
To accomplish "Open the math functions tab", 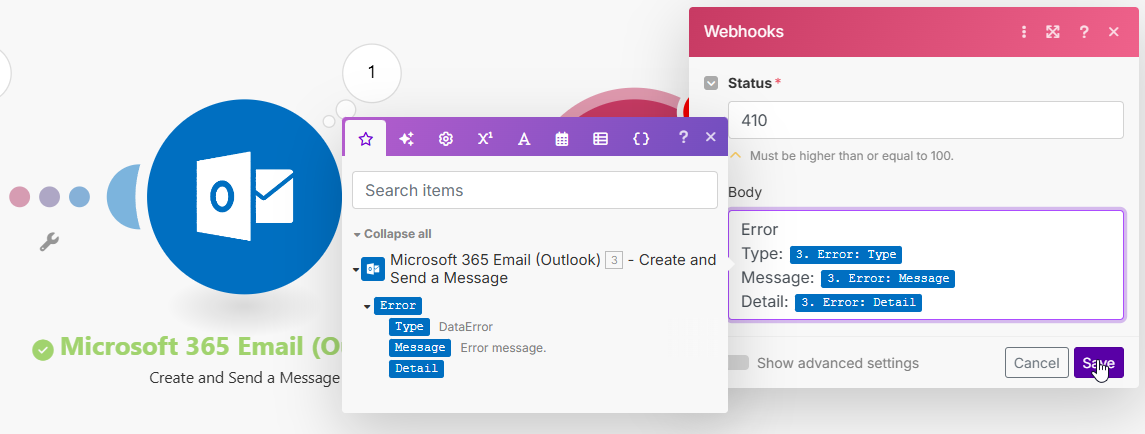I will tap(485, 138).
